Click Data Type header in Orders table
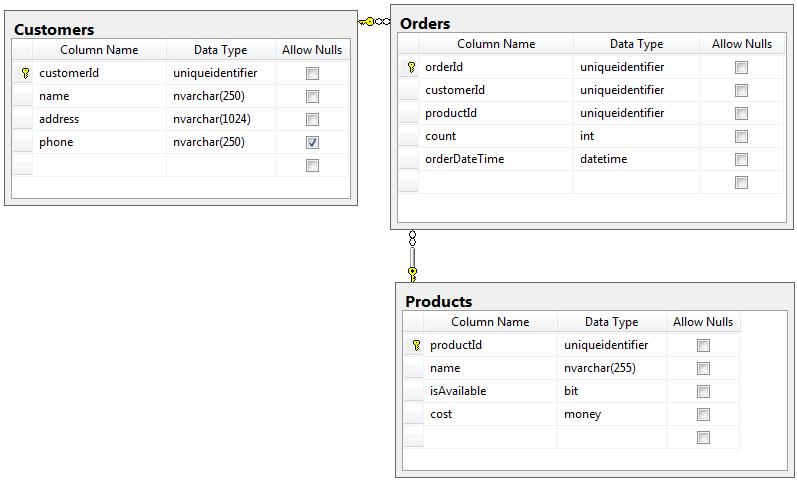Image resolution: width=797 pixels, height=487 pixels. [636, 44]
